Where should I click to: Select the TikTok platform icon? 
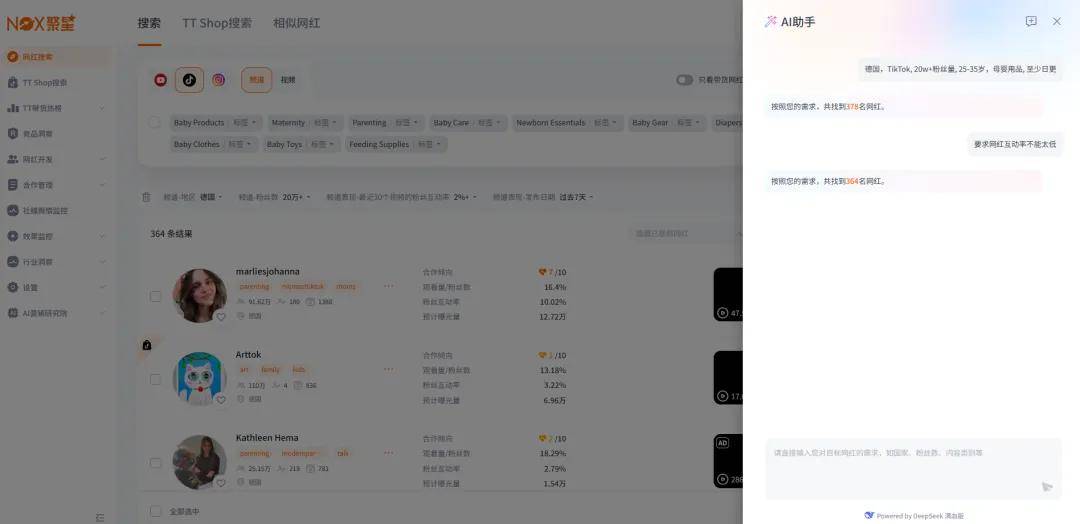[189, 80]
